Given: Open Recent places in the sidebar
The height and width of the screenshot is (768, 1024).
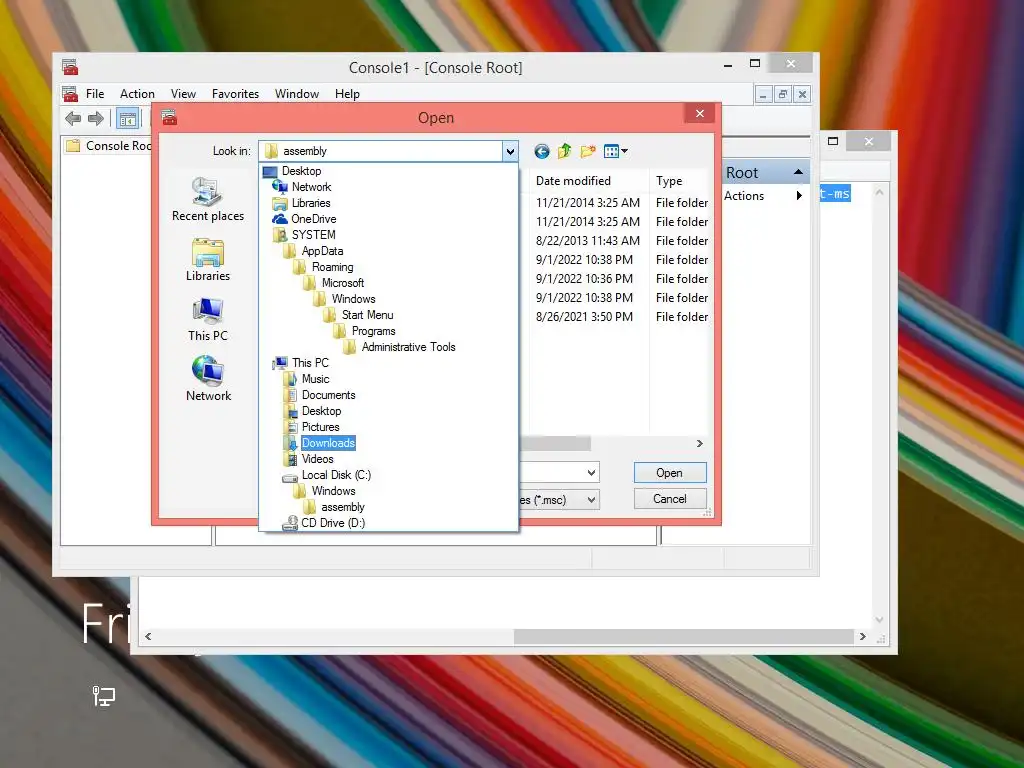Looking at the screenshot, I should tap(208, 200).
